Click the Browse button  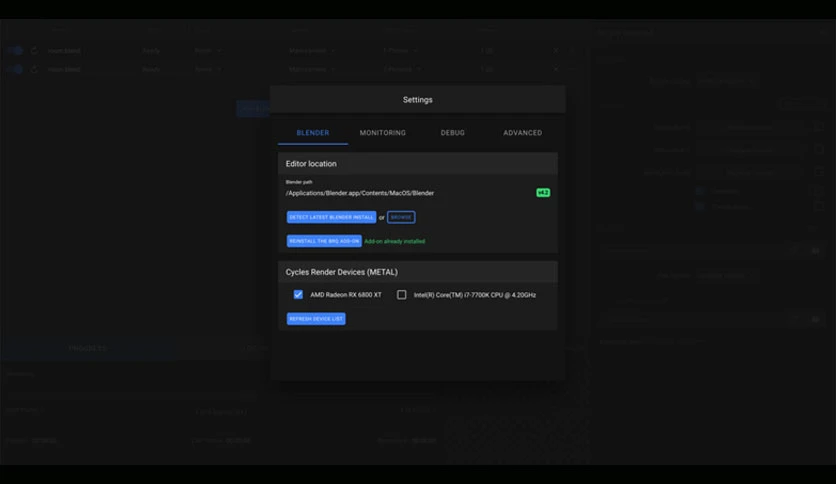[x=401, y=217]
